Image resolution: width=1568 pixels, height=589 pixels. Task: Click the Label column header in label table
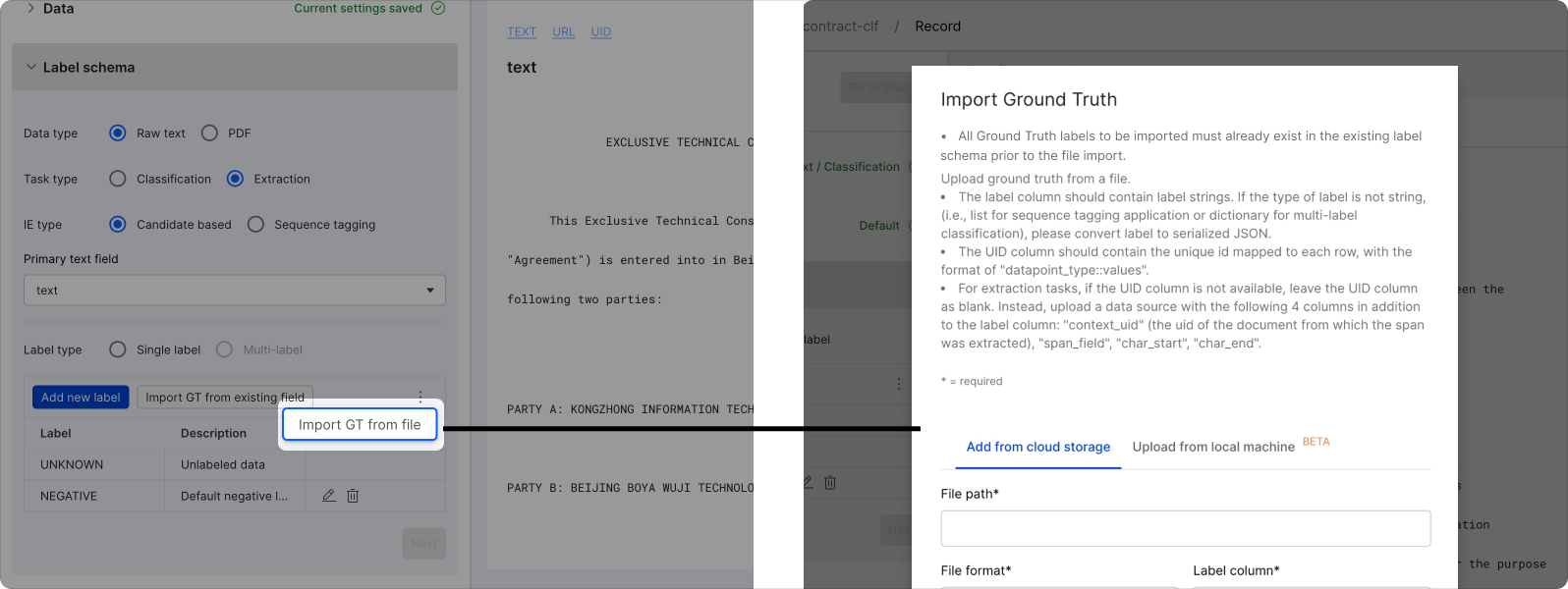[x=56, y=433]
